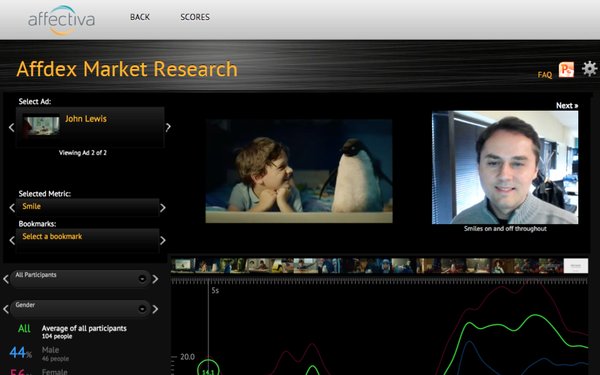The height and width of the screenshot is (375, 600).
Task: Open All Participants dropdown
Action: [x=80, y=279]
